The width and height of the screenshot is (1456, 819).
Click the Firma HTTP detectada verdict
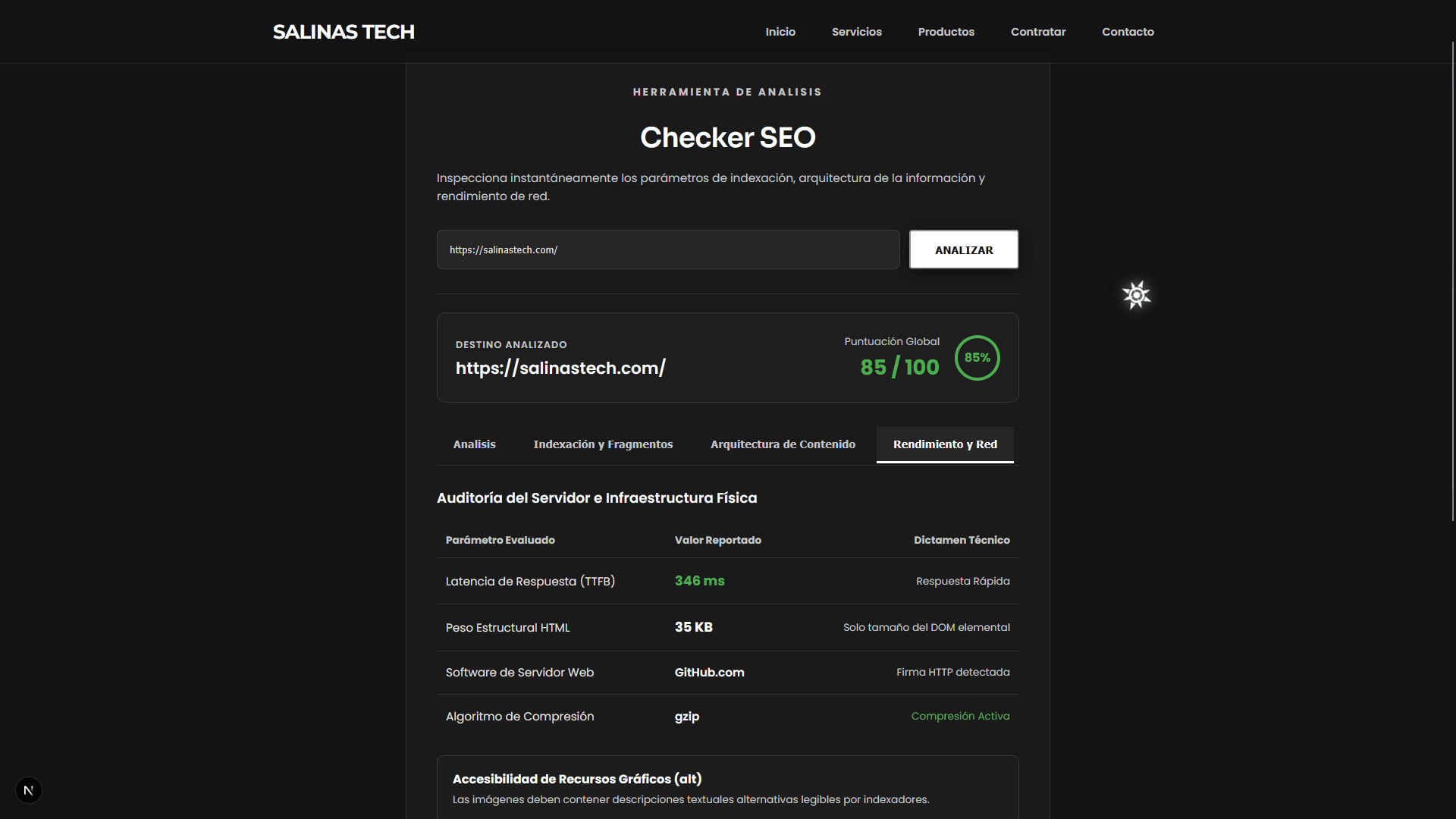tap(953, 672)
